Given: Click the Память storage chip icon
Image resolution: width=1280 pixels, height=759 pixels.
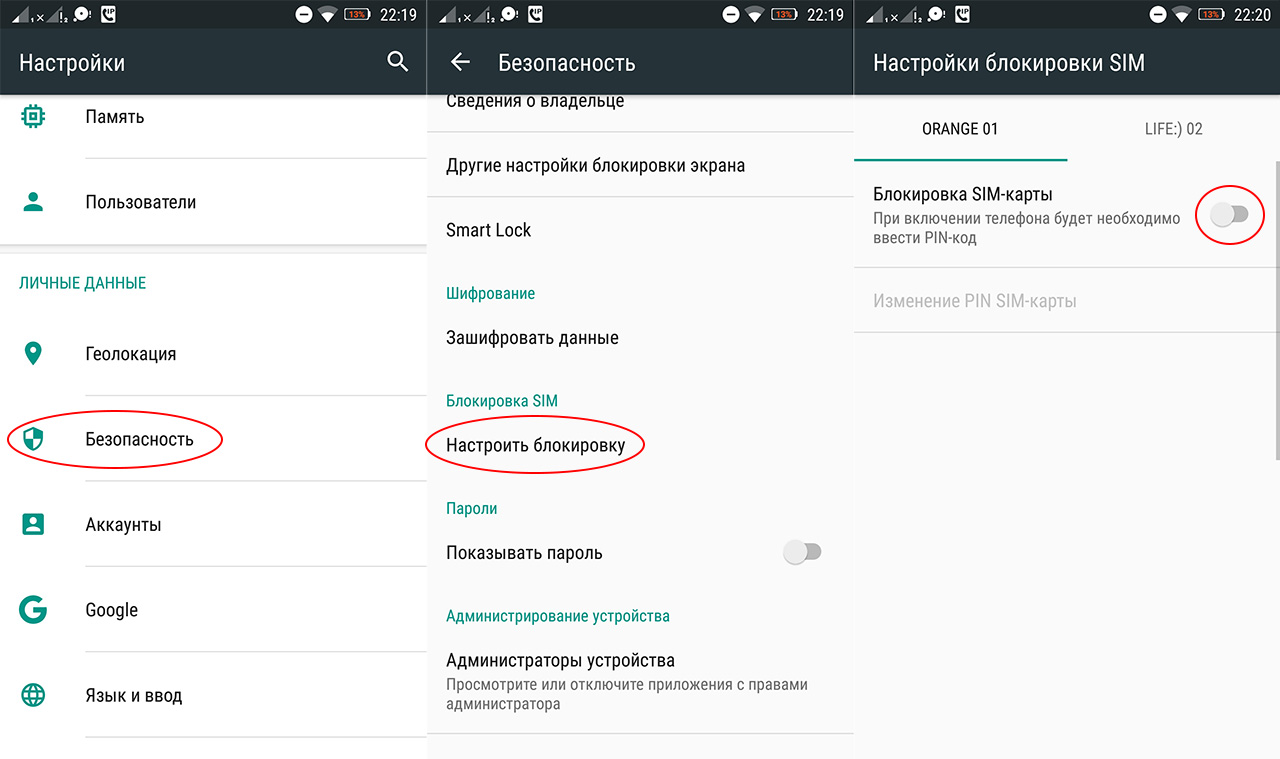Looking at the screenshot, I should tap(33, 116).
